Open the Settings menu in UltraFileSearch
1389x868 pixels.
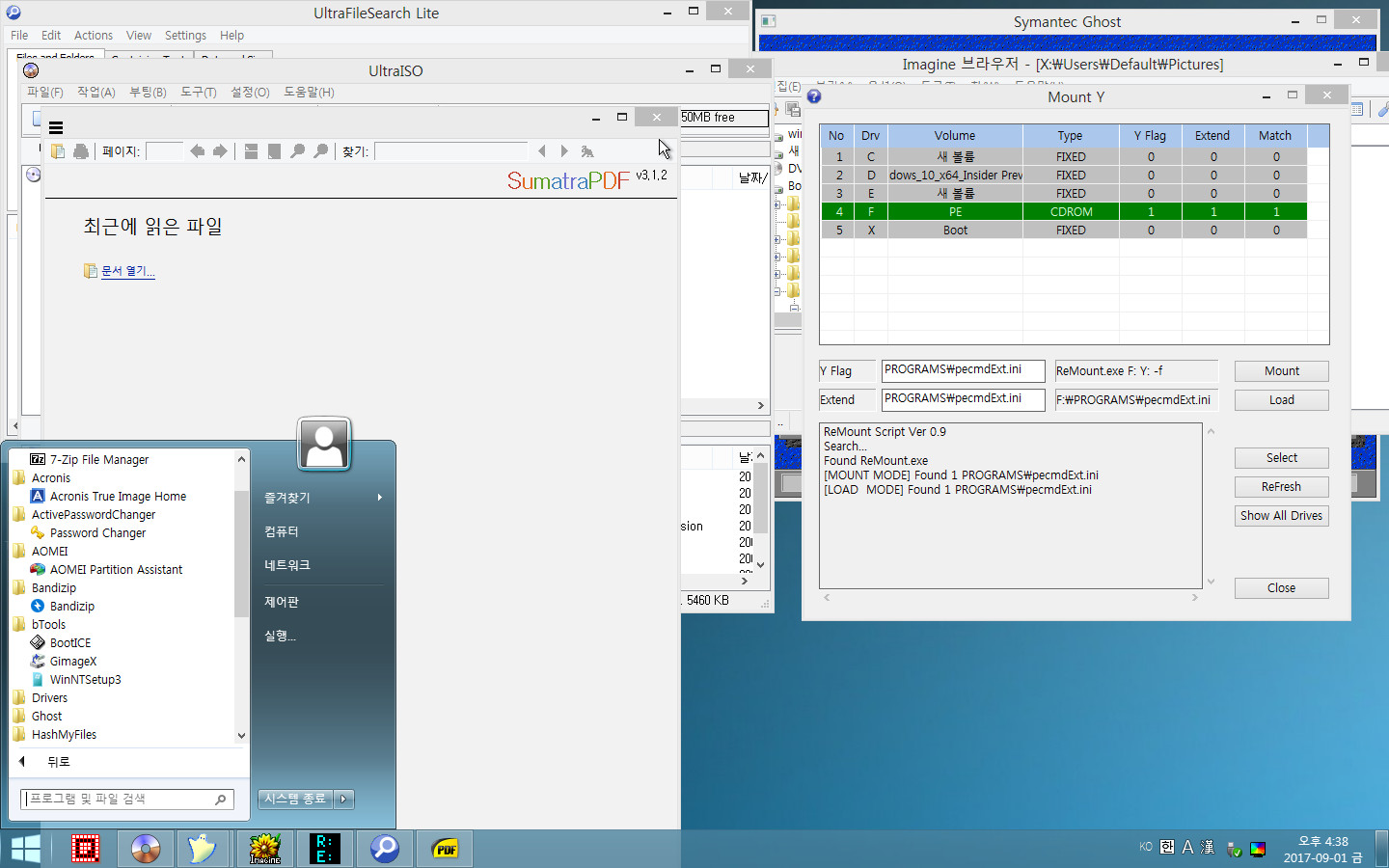[185, 36]
